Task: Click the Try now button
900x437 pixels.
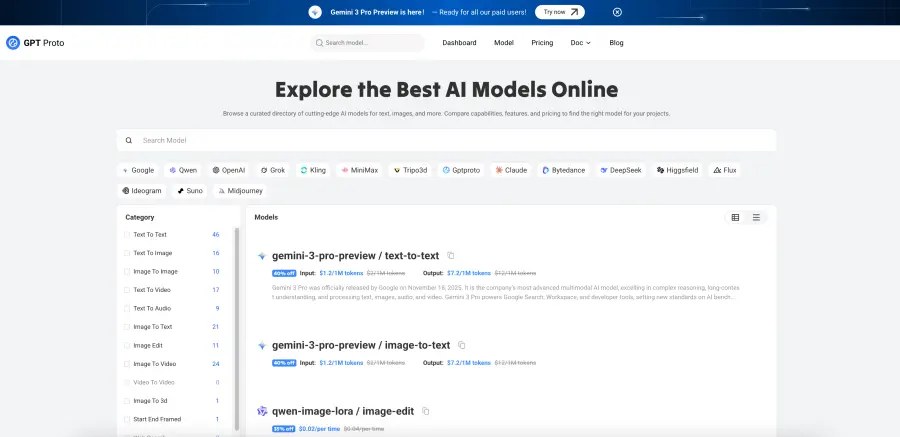Action: pos(559,12)
